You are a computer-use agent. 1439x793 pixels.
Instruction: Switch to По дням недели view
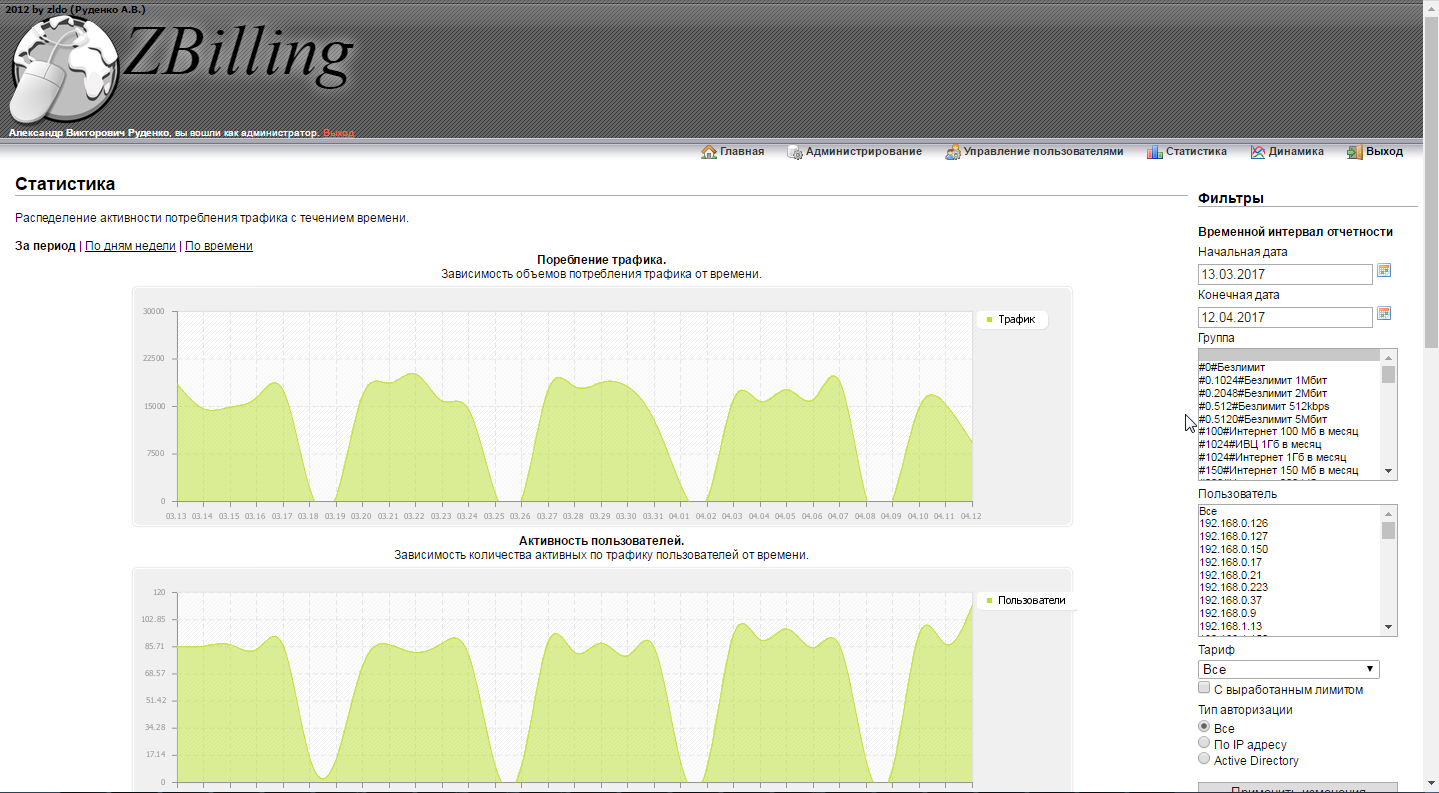click(x=130, y=246)
